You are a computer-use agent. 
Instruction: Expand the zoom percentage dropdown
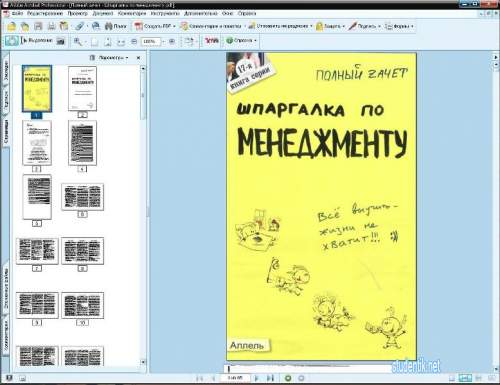coord(164,42)
